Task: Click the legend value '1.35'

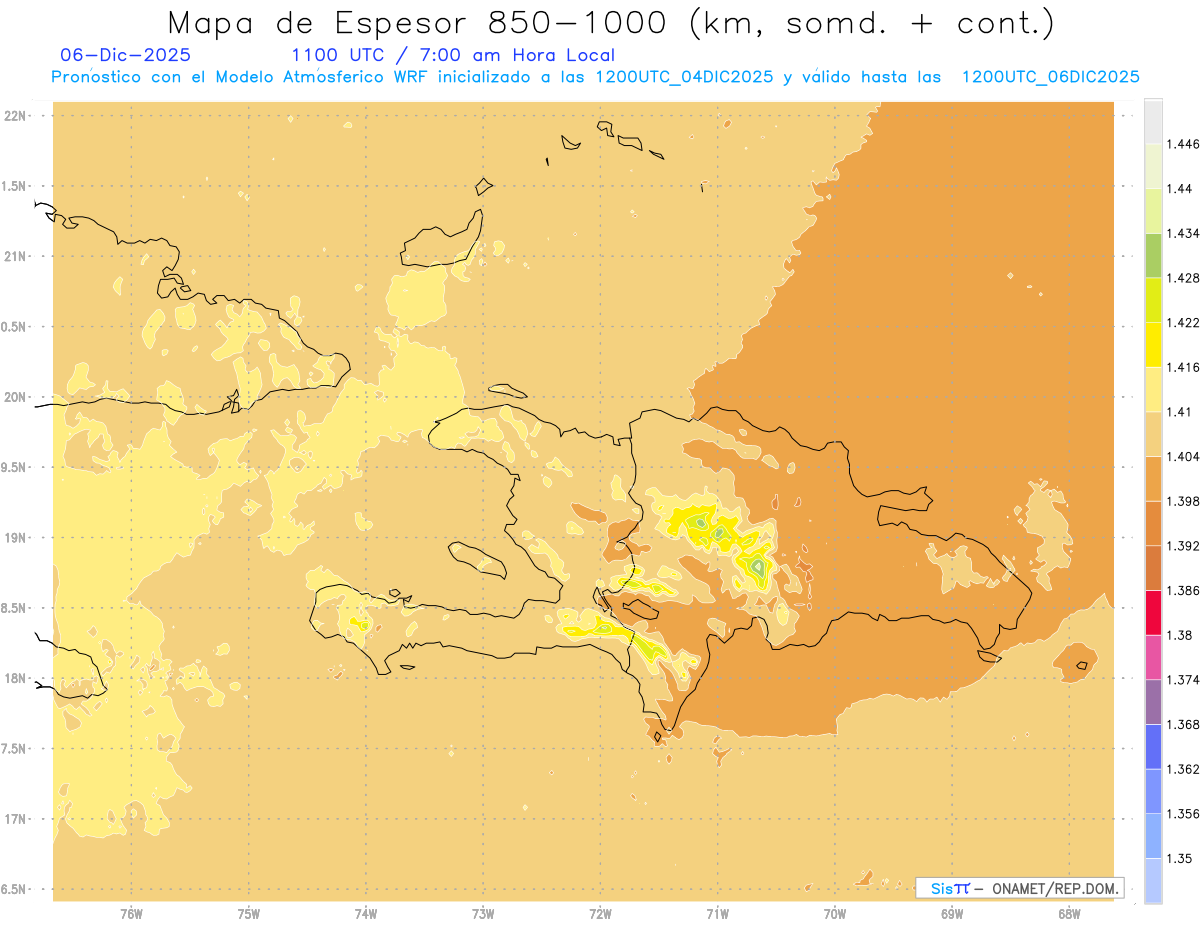Action: click(1179, 858)
